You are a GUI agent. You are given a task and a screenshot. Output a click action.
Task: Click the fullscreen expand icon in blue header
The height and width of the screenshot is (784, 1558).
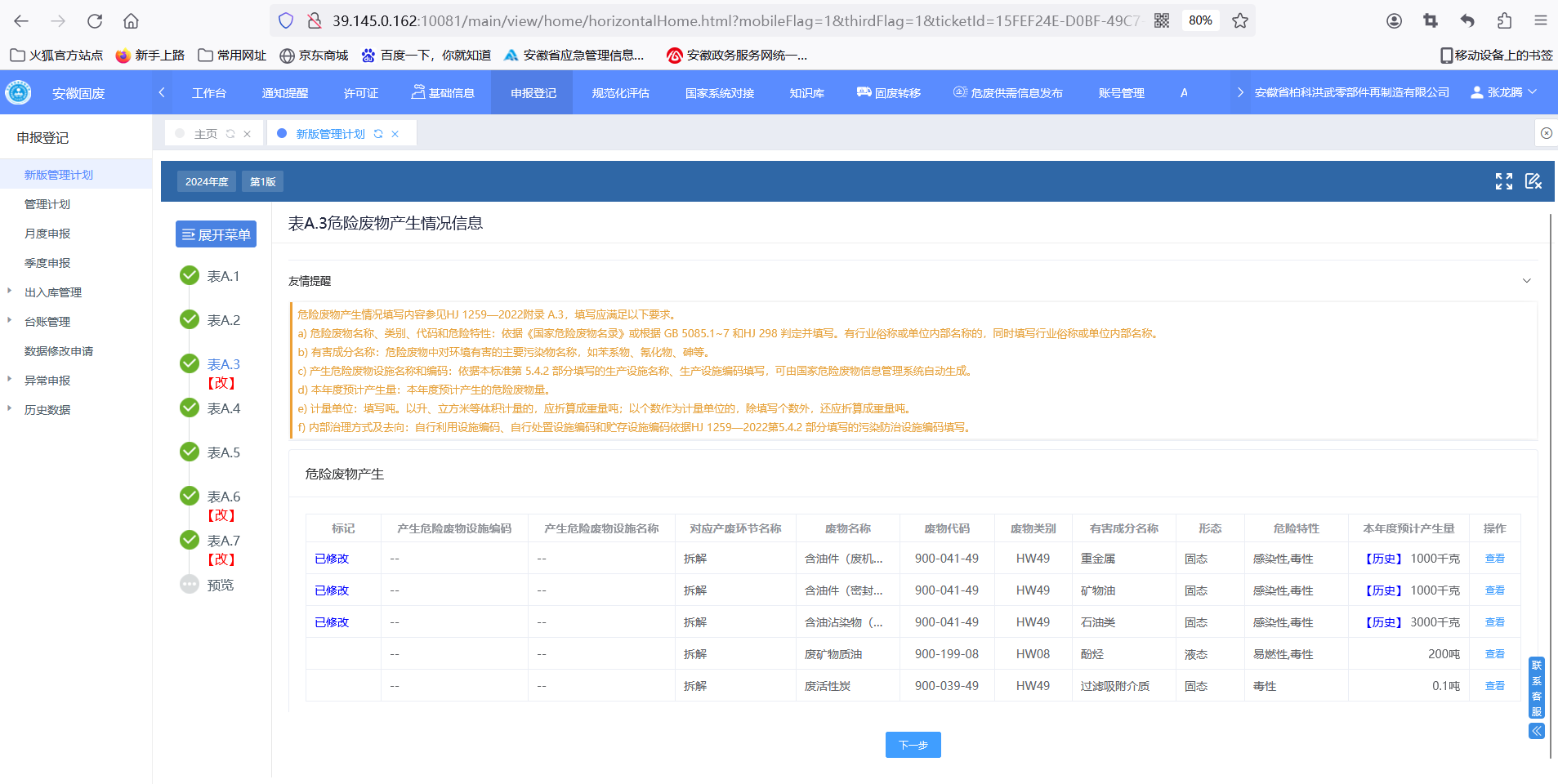(1503, 181)
